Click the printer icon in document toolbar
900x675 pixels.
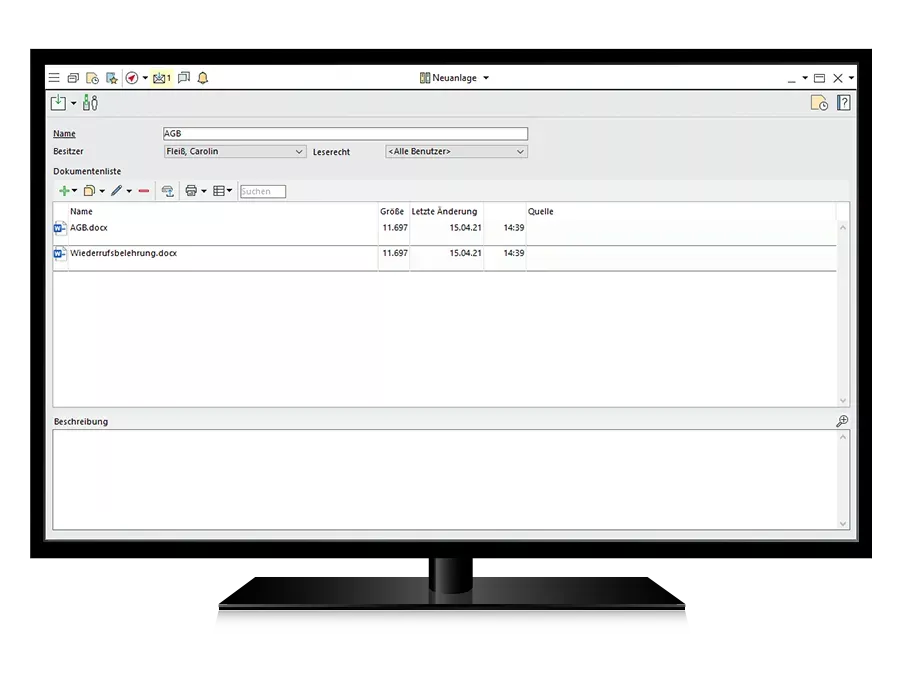click(x=191, y=191)
